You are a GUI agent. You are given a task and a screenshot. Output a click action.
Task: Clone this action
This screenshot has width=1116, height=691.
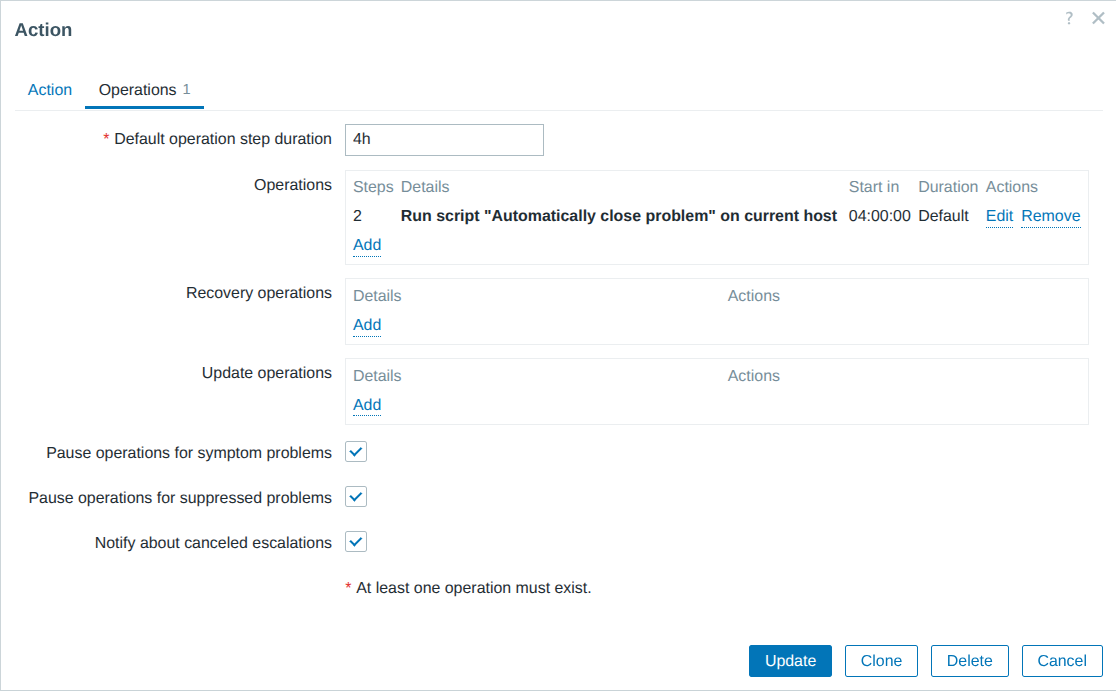(x=881, y=661)
